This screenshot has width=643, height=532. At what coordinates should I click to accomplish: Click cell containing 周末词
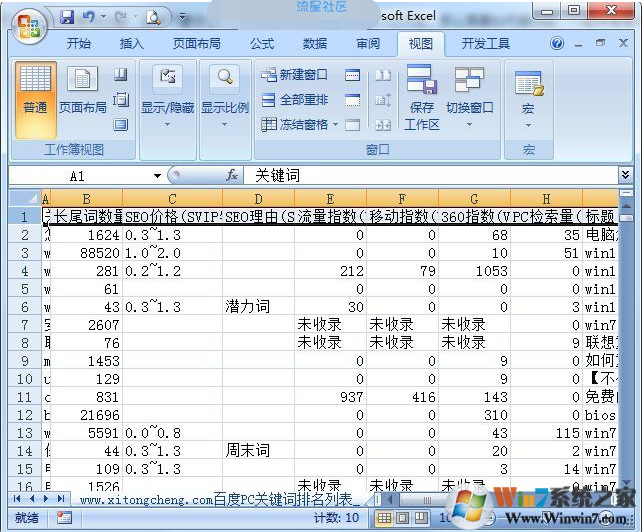pyautogui.click(x=258, y=451)
